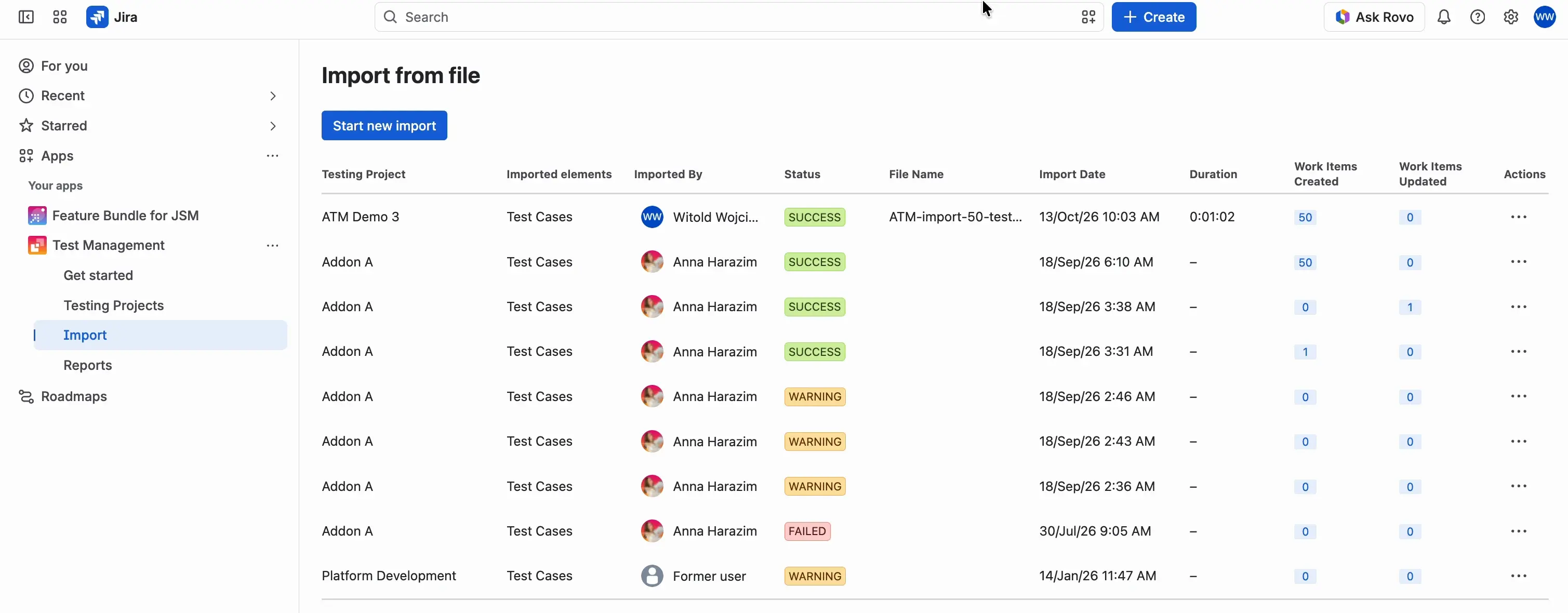
Task: Open the WW profile avatar in the header
Action: (x=1545, y=17)
